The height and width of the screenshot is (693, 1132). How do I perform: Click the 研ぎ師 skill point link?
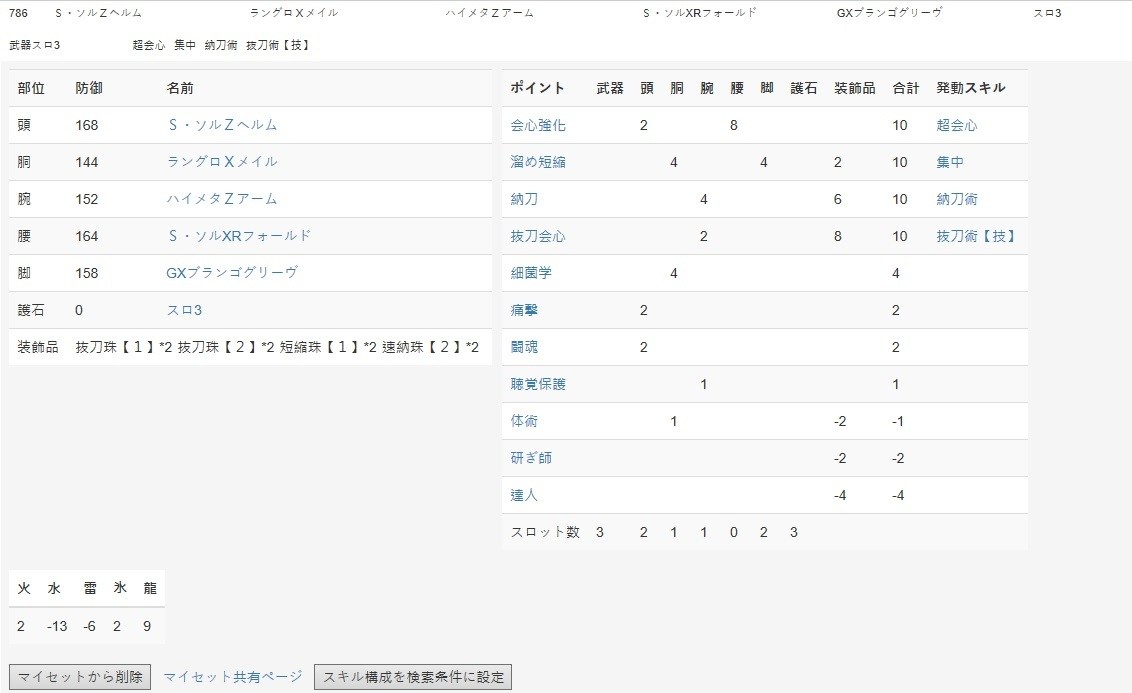531,458
